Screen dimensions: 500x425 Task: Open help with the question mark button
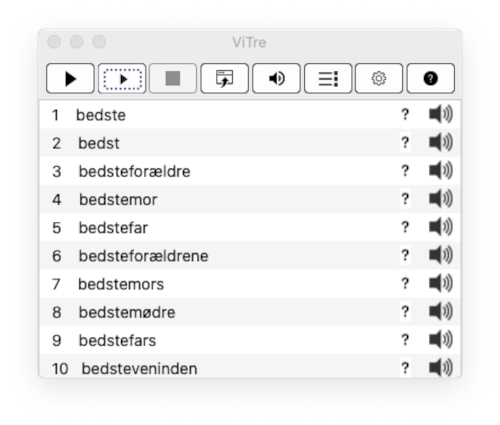pyautogui.click(x=431, y=79)
